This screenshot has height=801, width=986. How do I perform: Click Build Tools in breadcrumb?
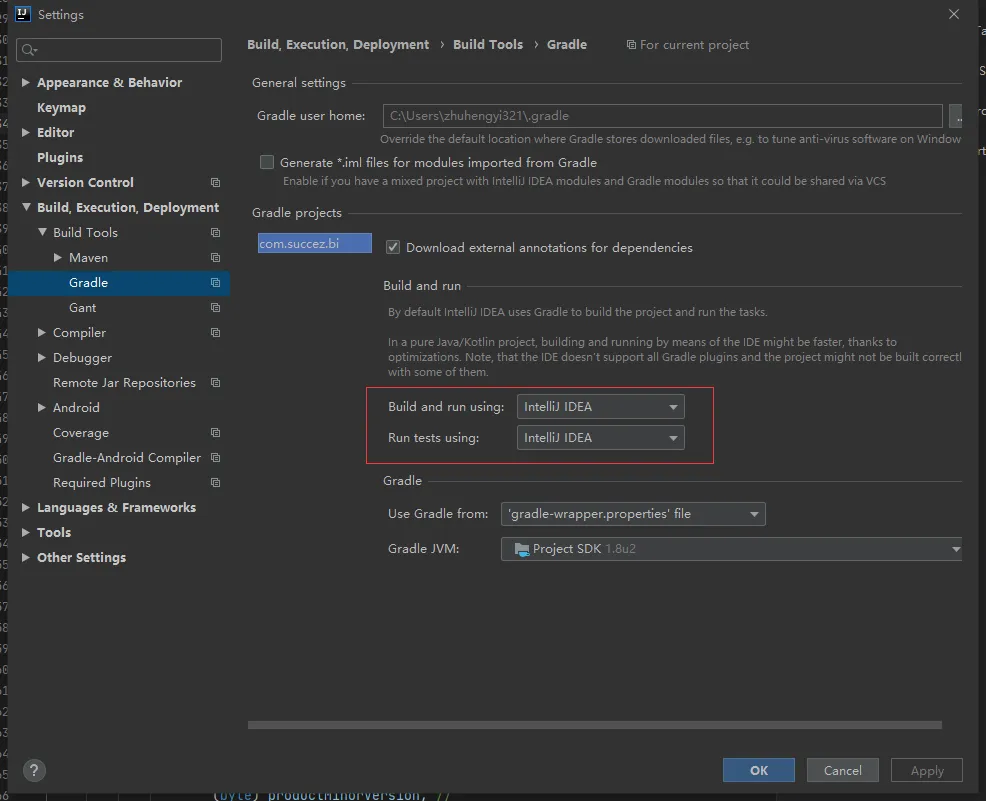click(488, 45)
